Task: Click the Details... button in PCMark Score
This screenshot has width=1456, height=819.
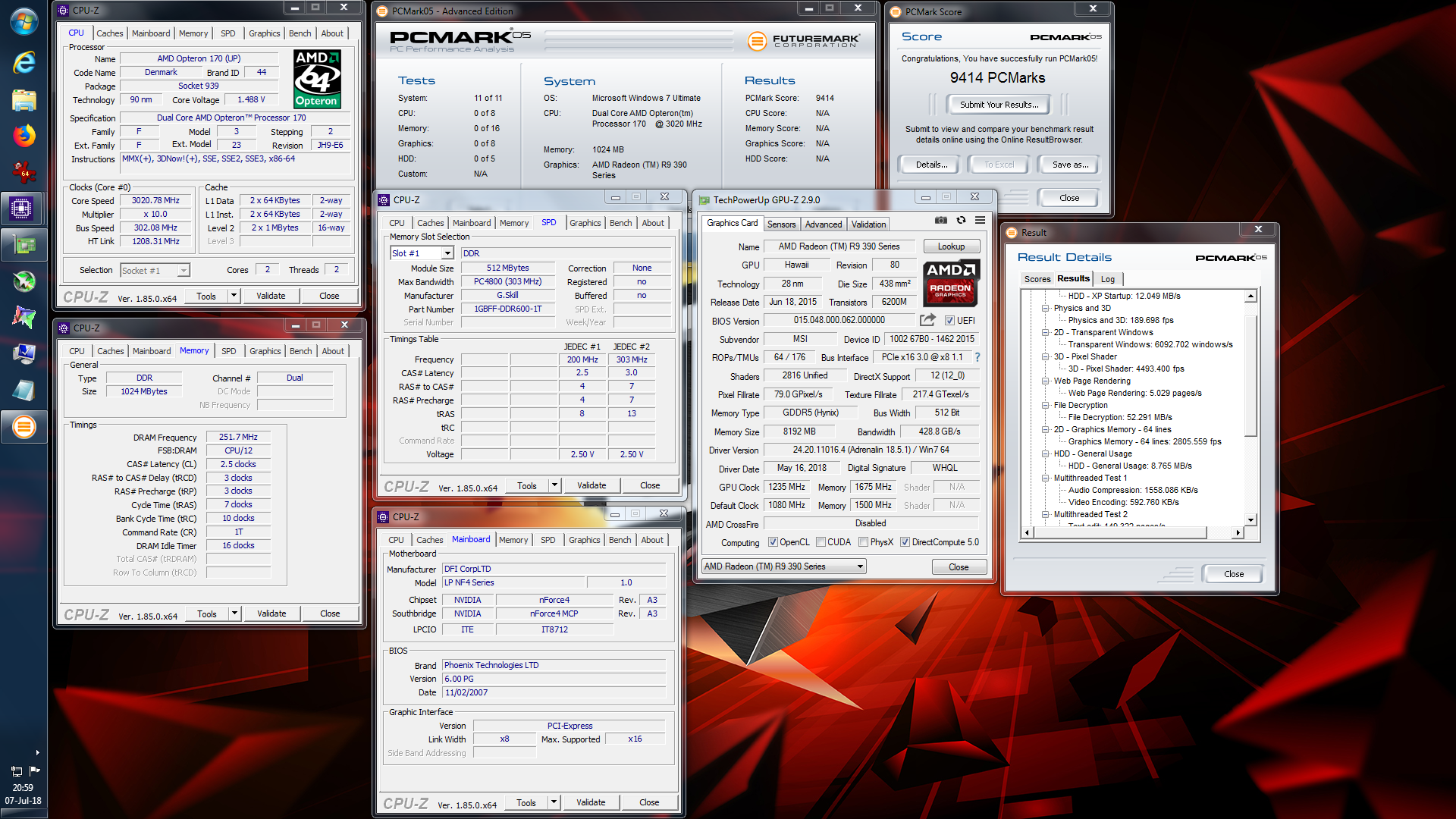Action: 931,165
